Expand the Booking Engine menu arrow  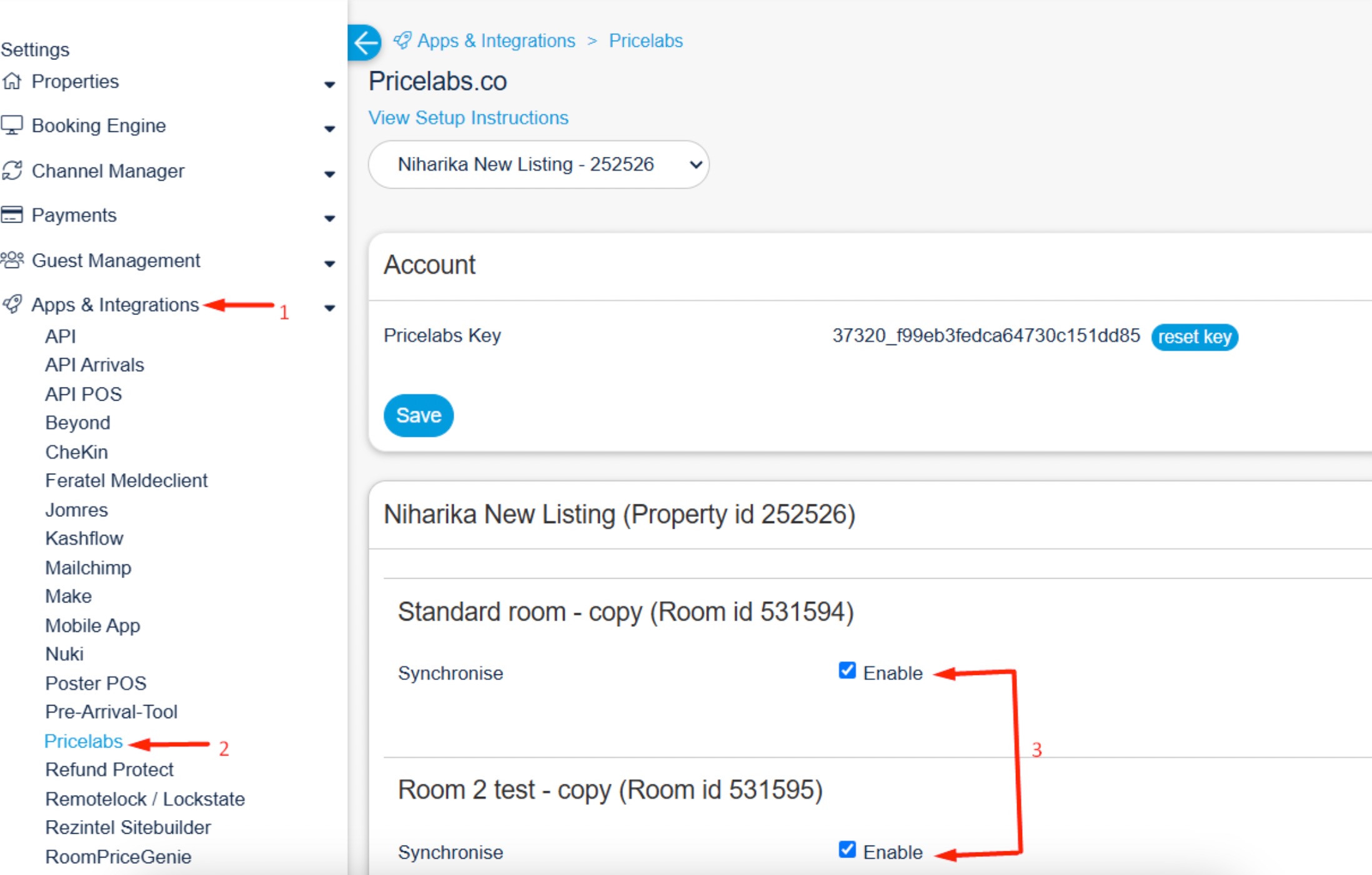coord(330,129)
